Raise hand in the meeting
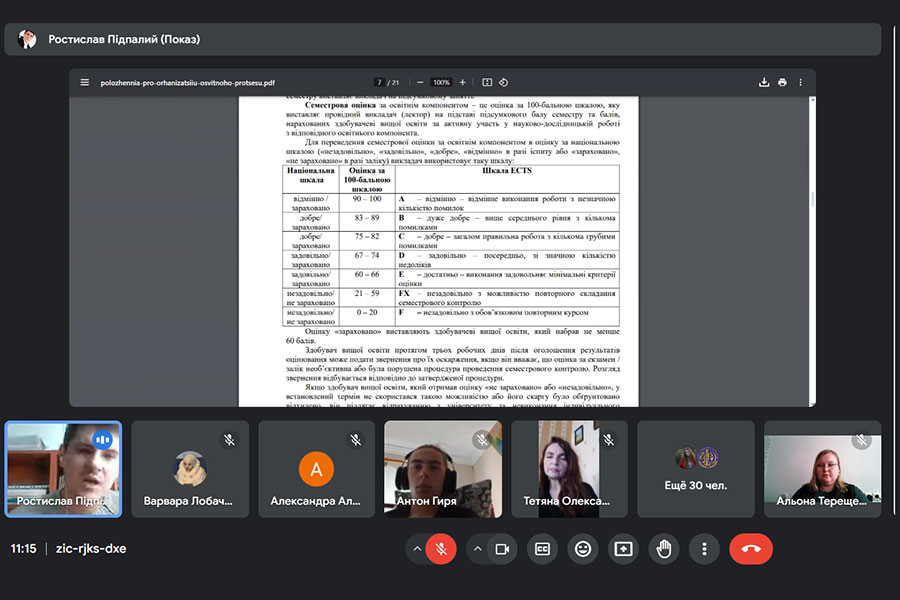 (x=664, y=549)
